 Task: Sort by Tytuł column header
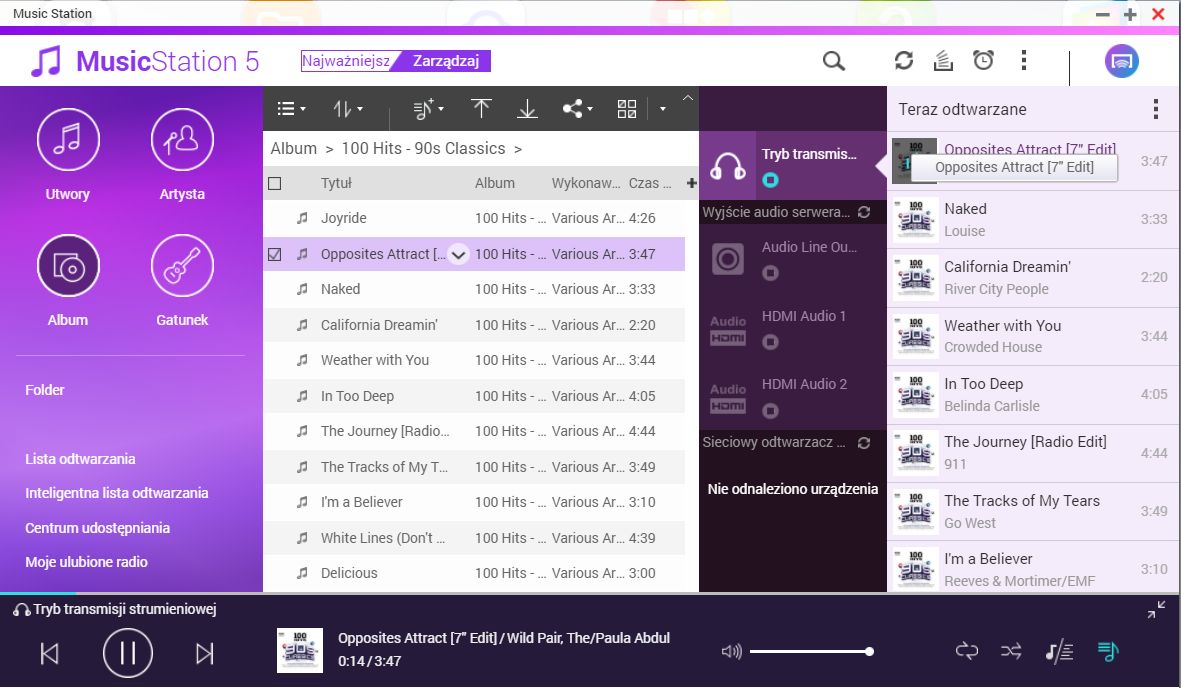point(336,183)
